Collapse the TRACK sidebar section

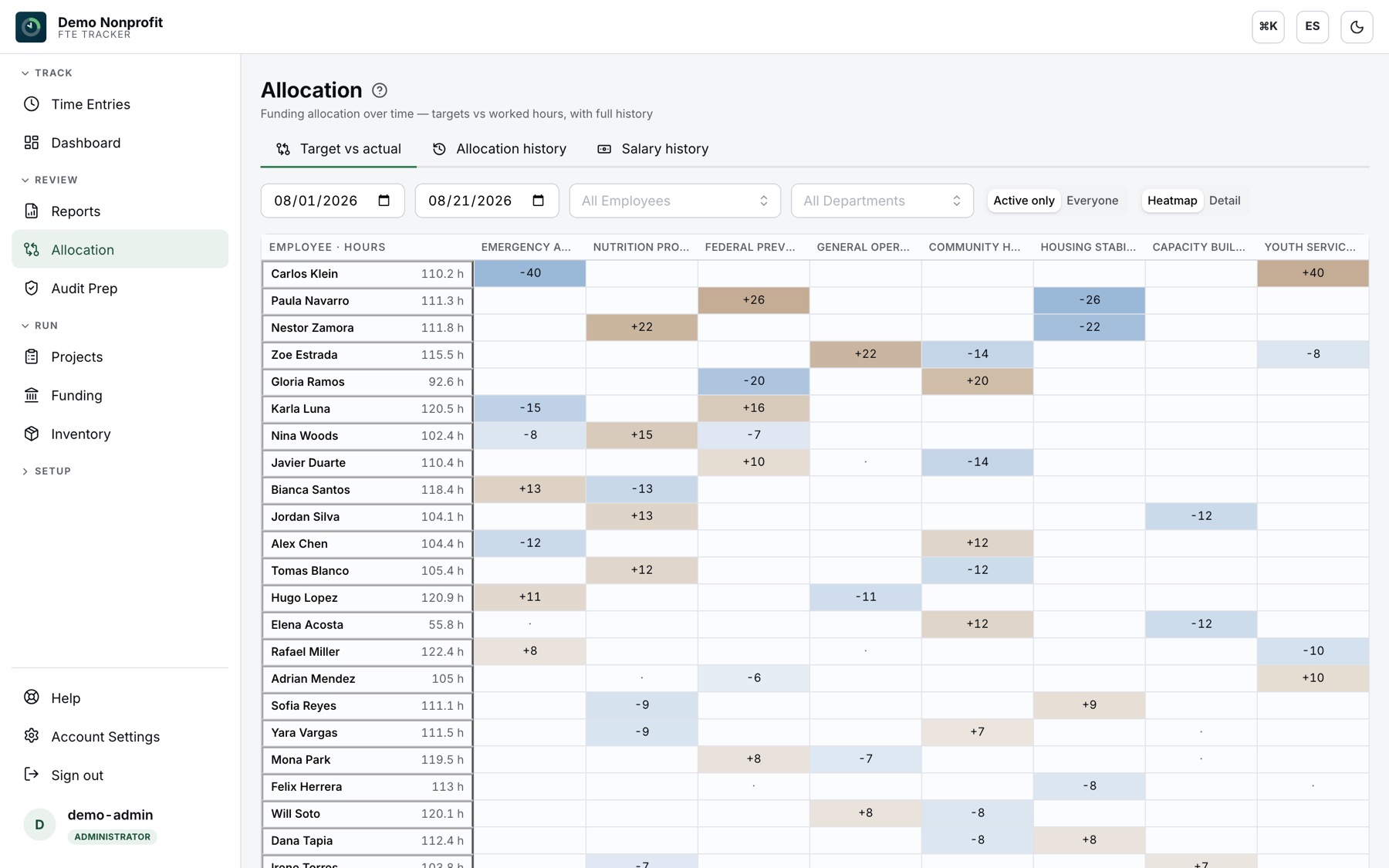coord(47,73)
